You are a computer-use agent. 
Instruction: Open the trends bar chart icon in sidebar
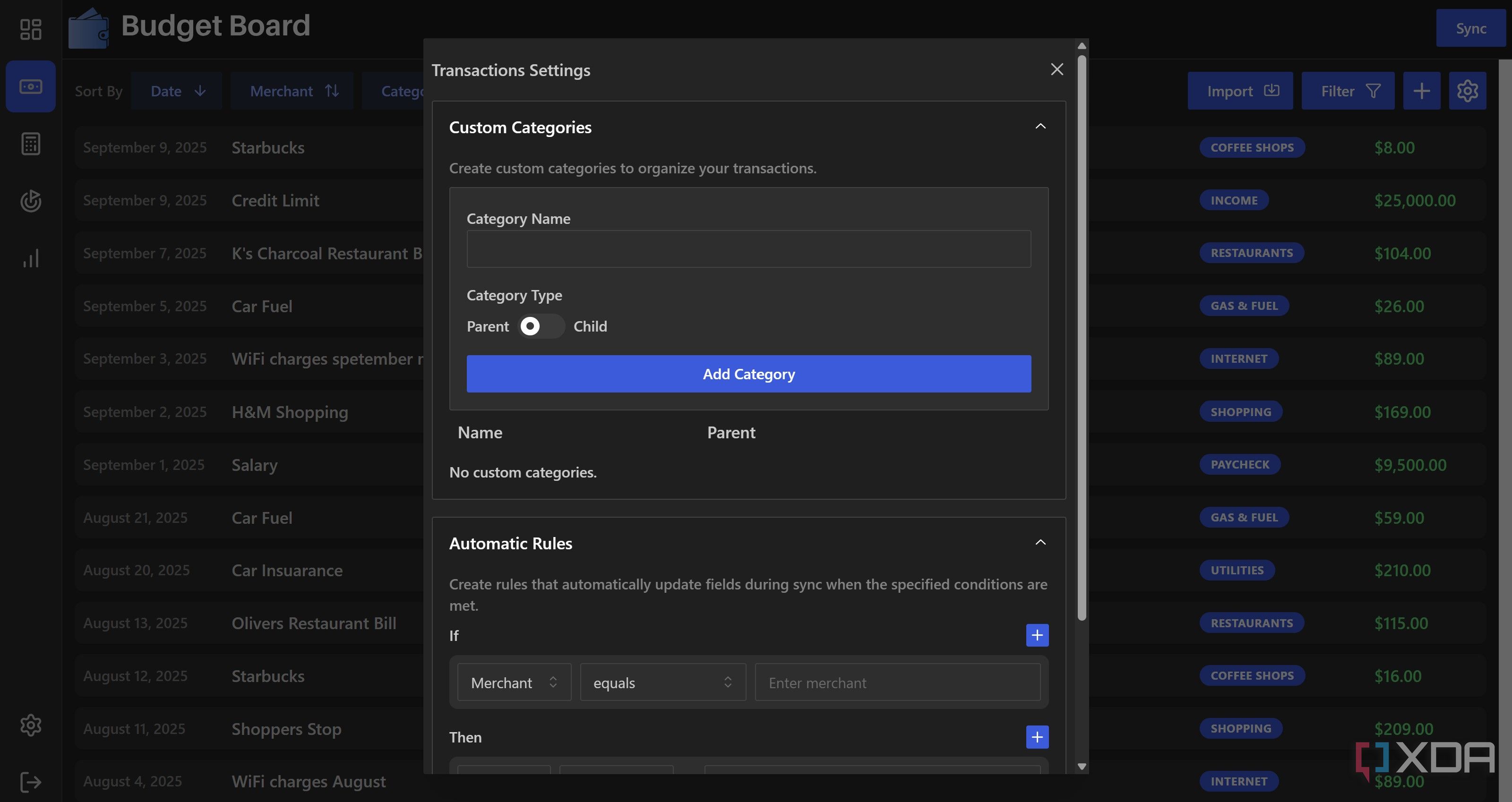point(31,258)
